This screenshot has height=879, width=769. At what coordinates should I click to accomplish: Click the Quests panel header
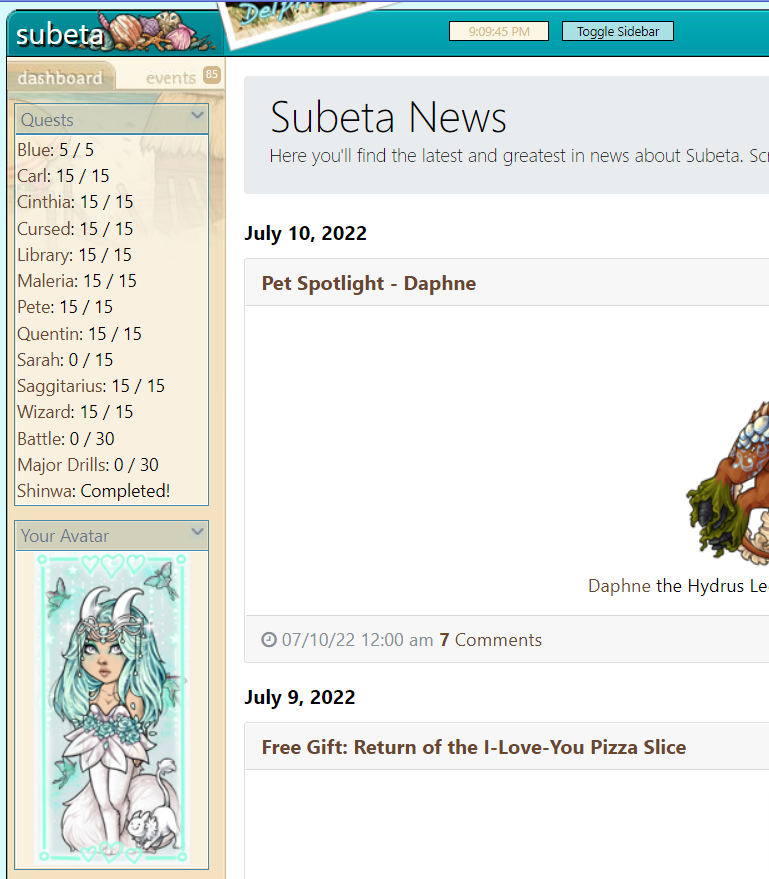(112, 119)
